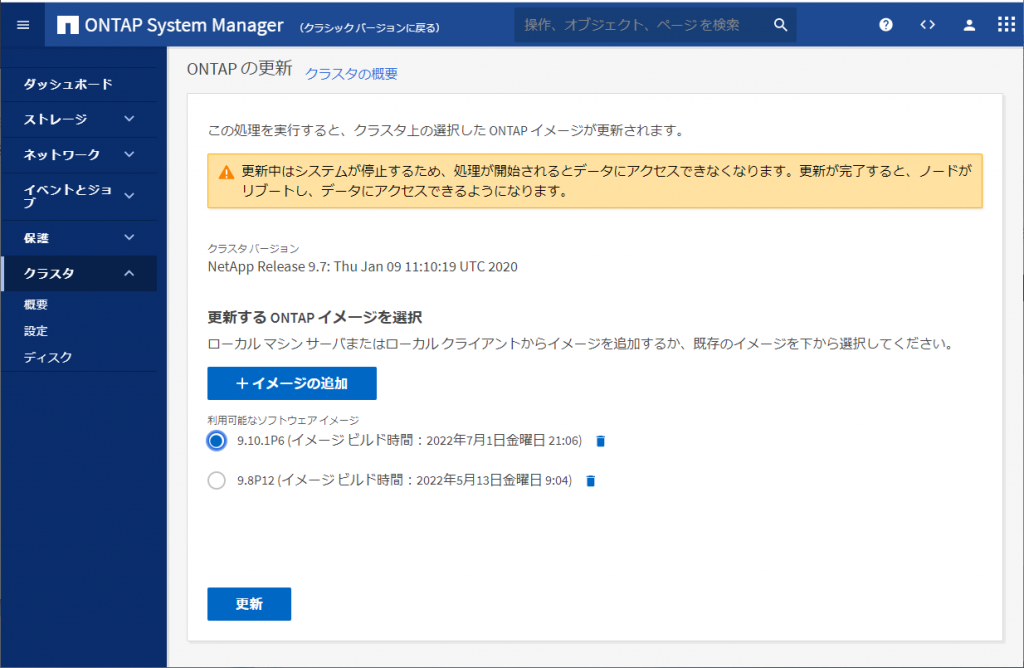Click the NetApp logo icon
Image resolution: width=1024 pixels, height=668 pixels.
[x=68, y=25]
